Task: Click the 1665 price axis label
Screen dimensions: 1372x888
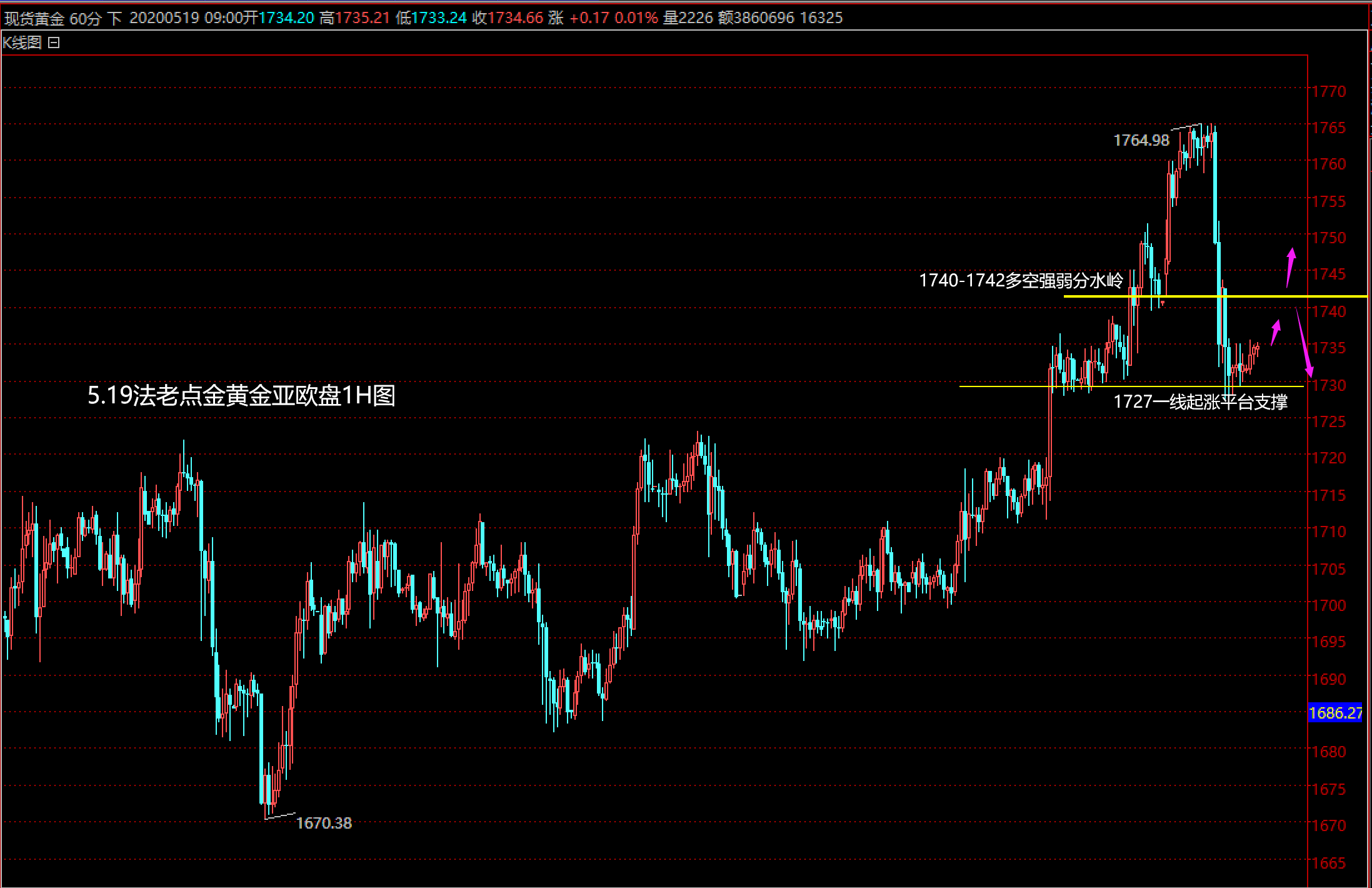Action: coord(1329,863)
